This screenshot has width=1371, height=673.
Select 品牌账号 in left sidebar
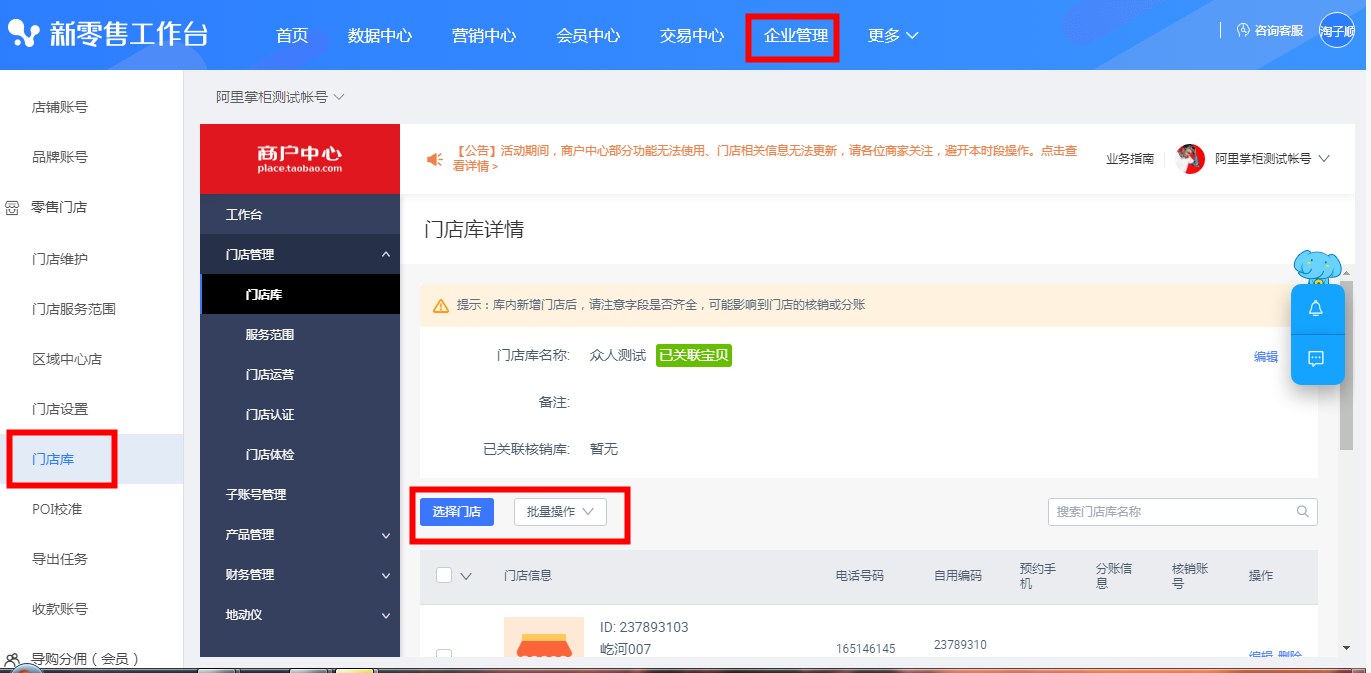(x=60, y=157)
